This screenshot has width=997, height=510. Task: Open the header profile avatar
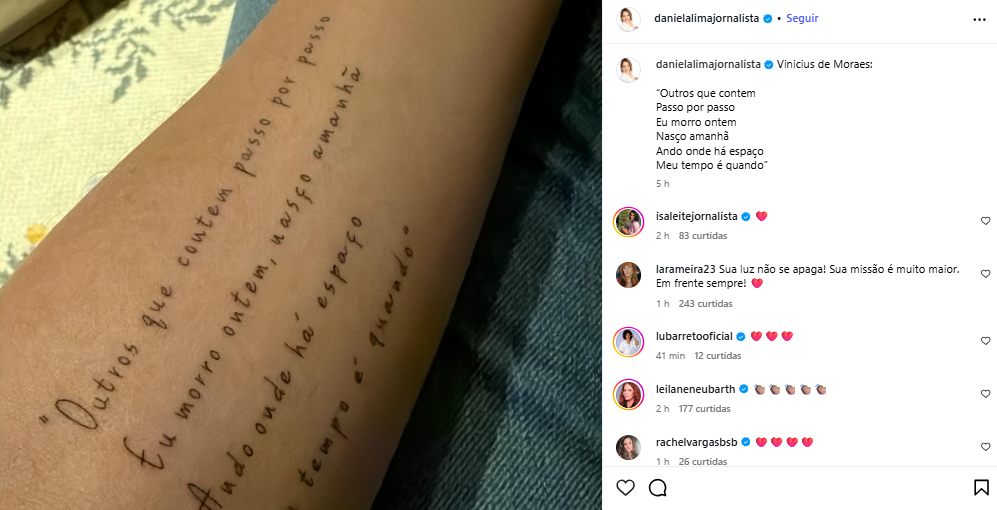[x=628, y=20]
